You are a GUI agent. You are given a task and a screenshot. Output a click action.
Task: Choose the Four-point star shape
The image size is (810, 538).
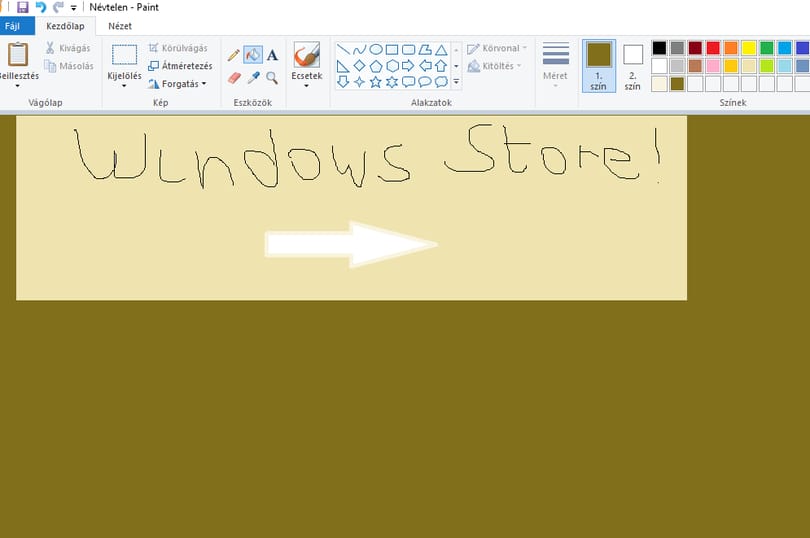point(360,82)
